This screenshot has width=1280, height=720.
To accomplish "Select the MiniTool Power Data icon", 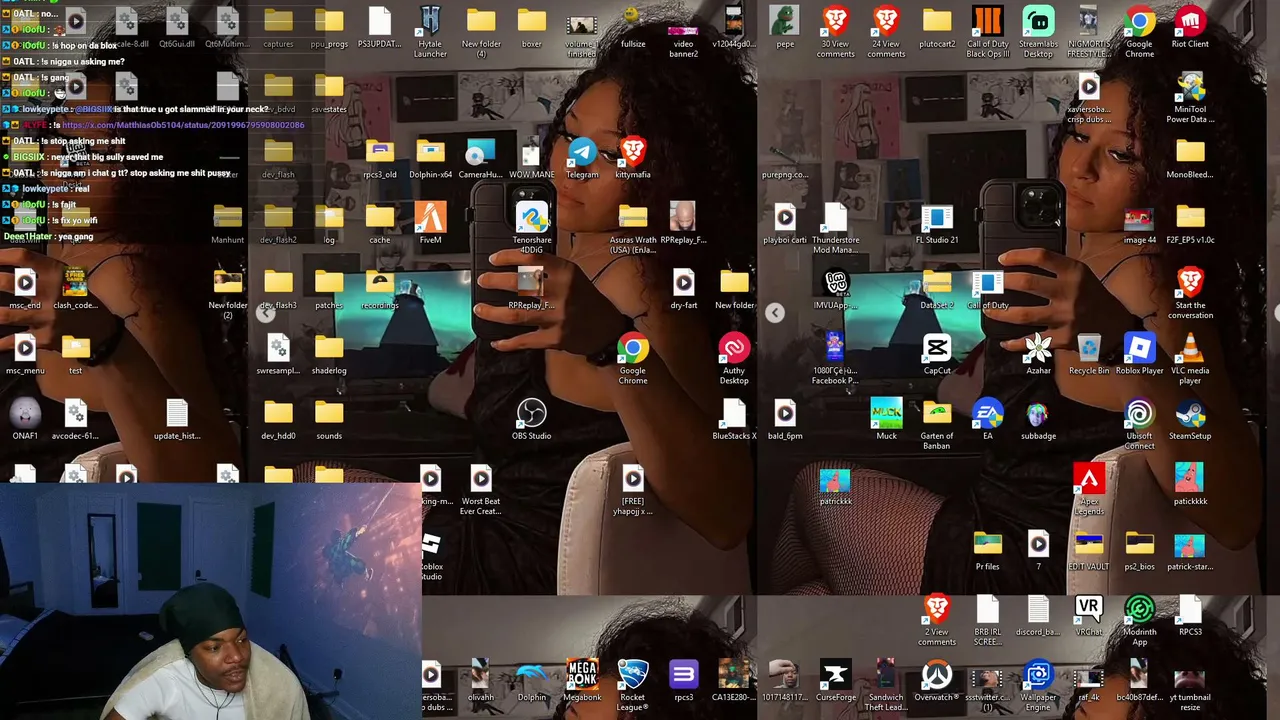I will 1189,96.
